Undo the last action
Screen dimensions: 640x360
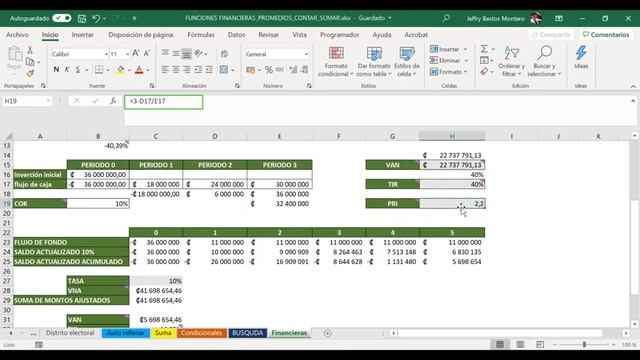point(96,18)
